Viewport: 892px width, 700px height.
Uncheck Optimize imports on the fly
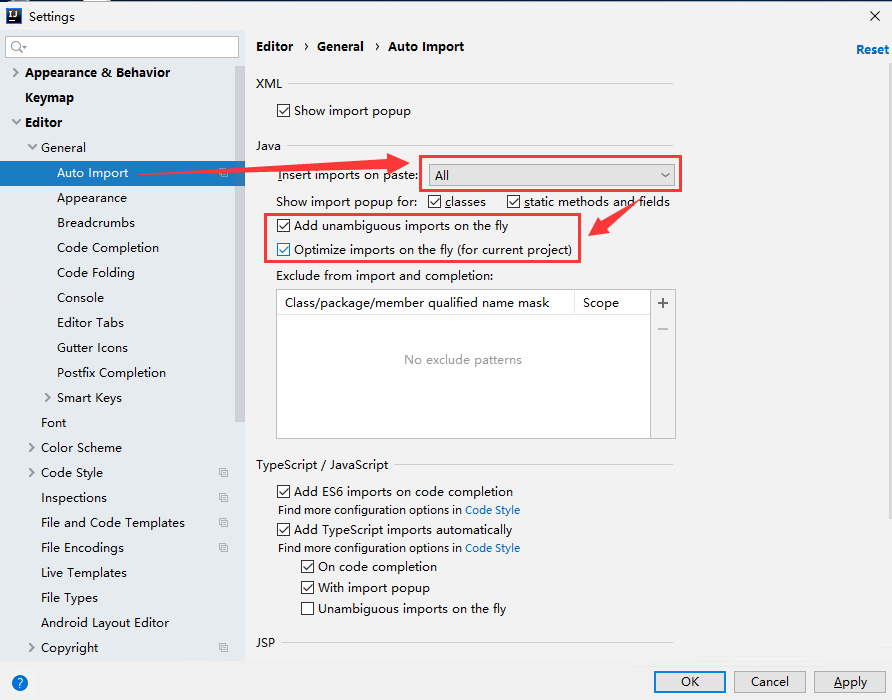tap(283, 250)
